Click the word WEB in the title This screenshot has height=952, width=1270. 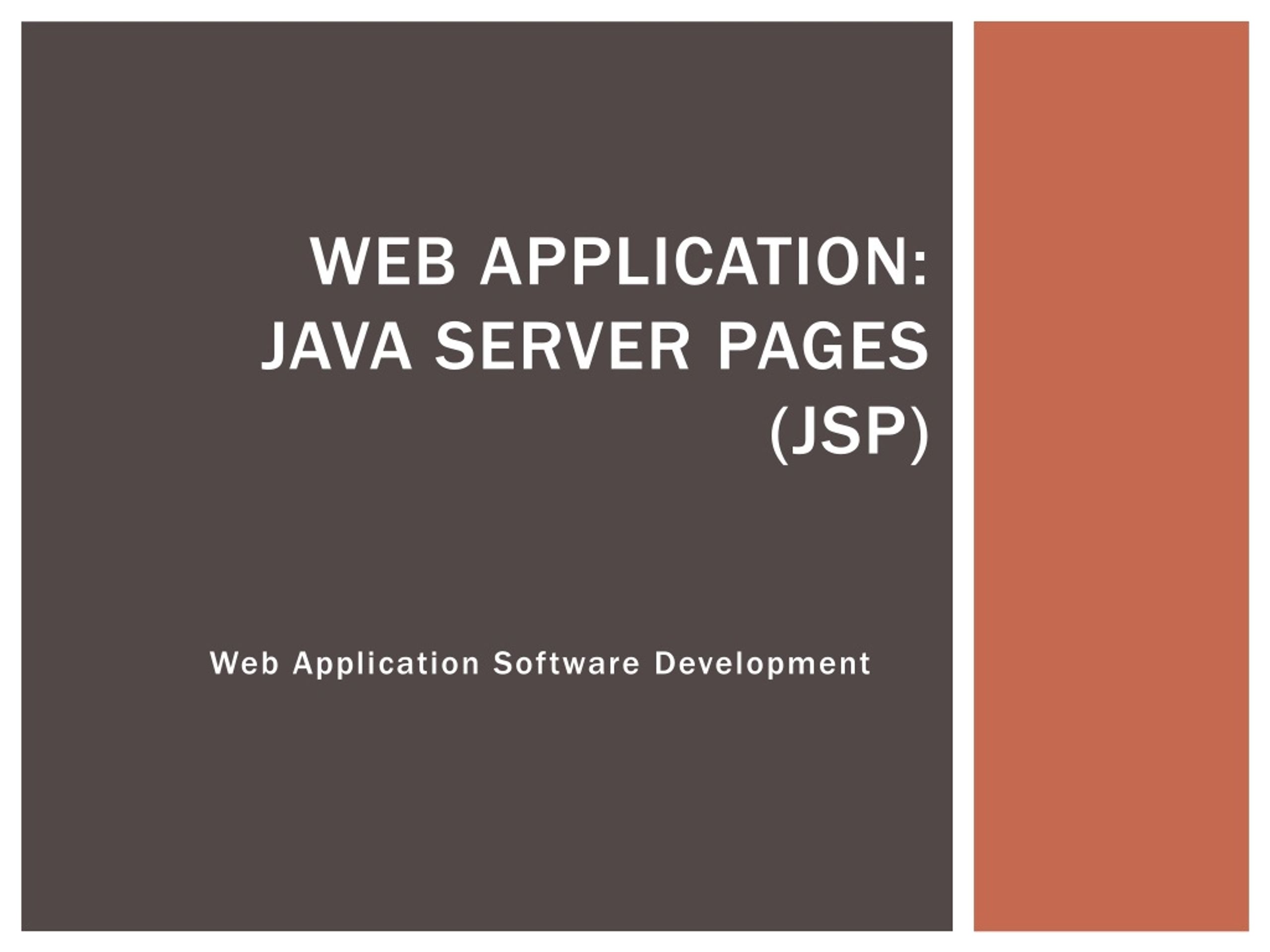tap(383, 262)
